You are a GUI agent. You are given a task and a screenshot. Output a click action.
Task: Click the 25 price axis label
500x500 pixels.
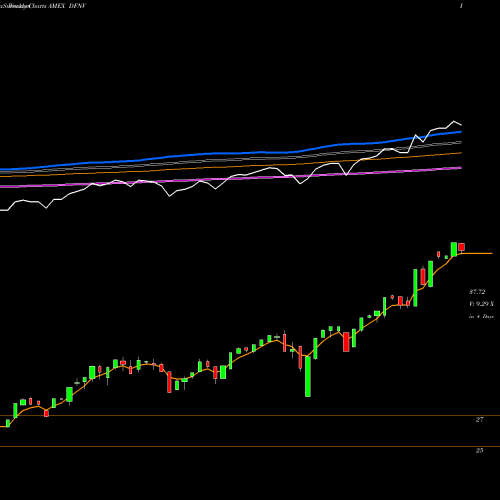(479, 451)
